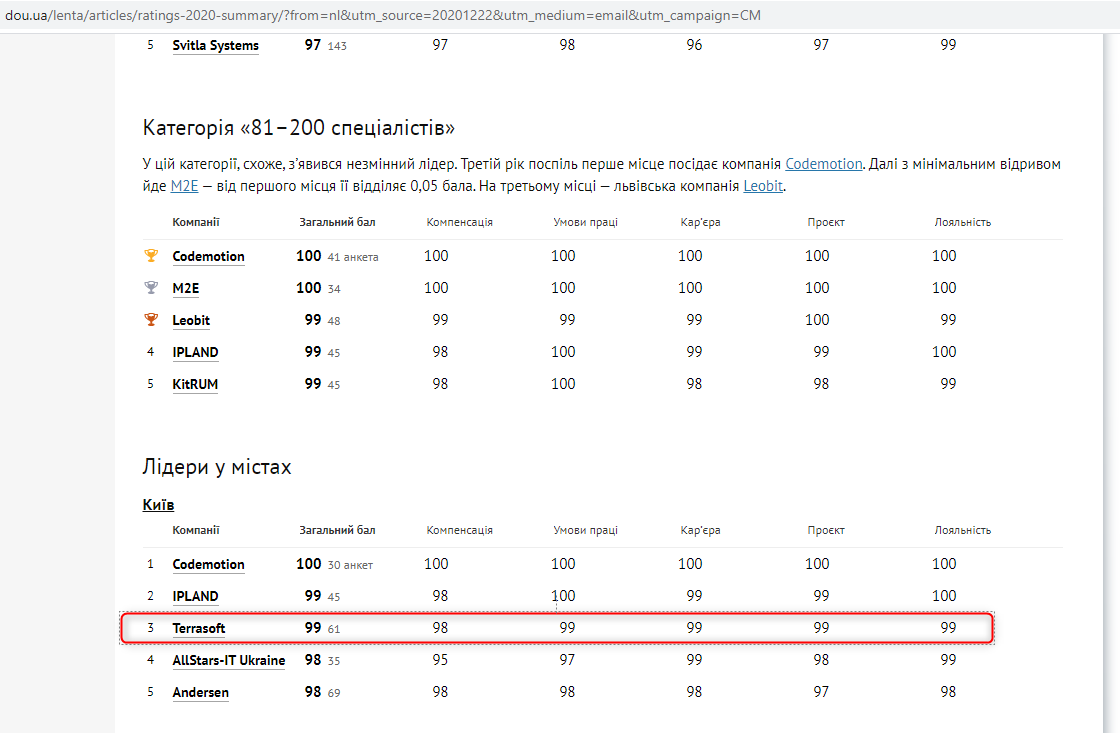Viewport: 1120px width, 733px height.
Task: Click the bronze trophy icon beside Leobit
Action: tap(151, 319)
